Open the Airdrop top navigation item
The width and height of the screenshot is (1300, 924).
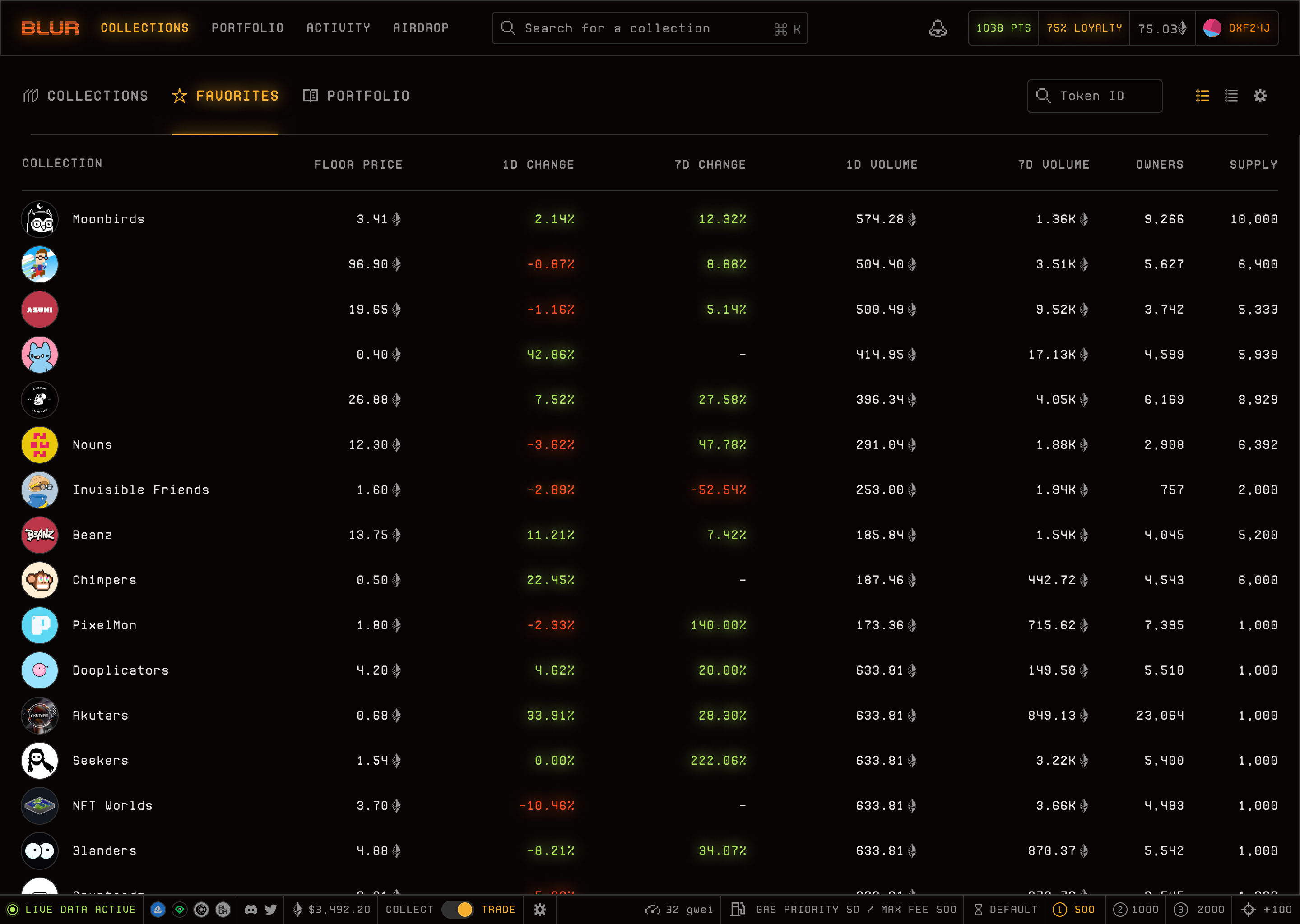click(x=421, y=28)
